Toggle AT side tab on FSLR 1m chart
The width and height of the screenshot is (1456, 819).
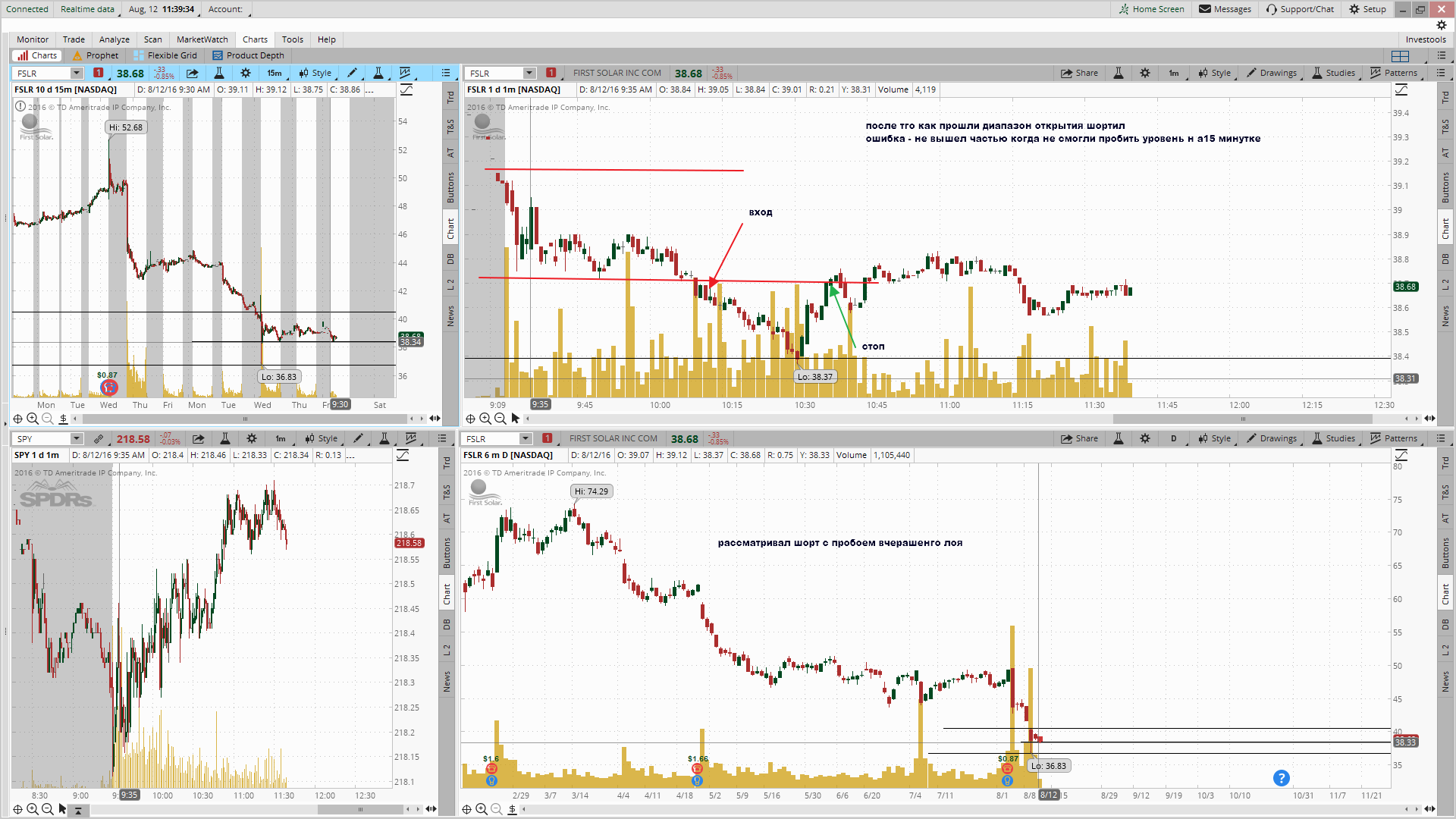(1445, 152)
